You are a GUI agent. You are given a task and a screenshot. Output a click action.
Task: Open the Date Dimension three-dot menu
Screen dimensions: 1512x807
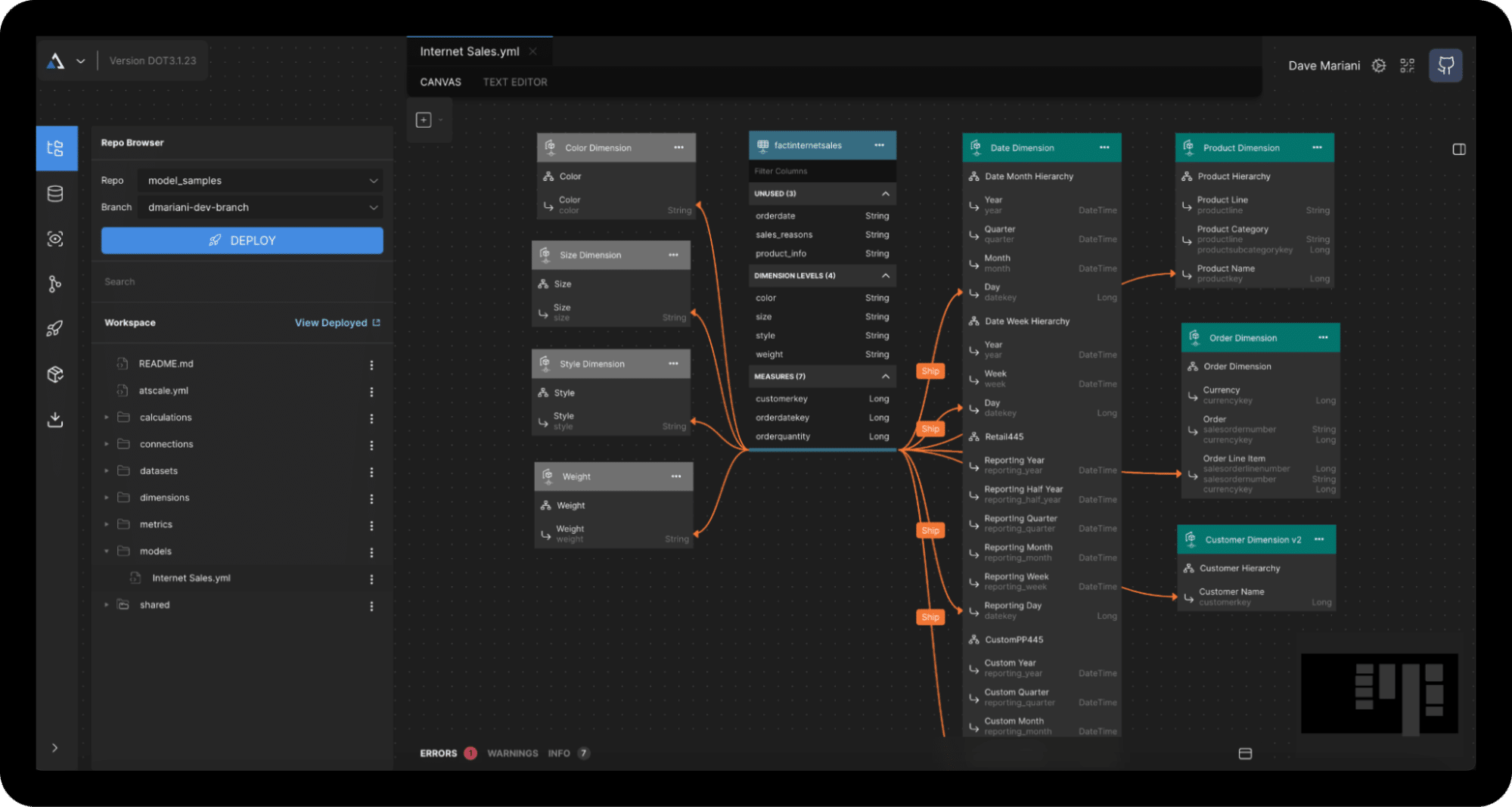[x=1104, y=147]
